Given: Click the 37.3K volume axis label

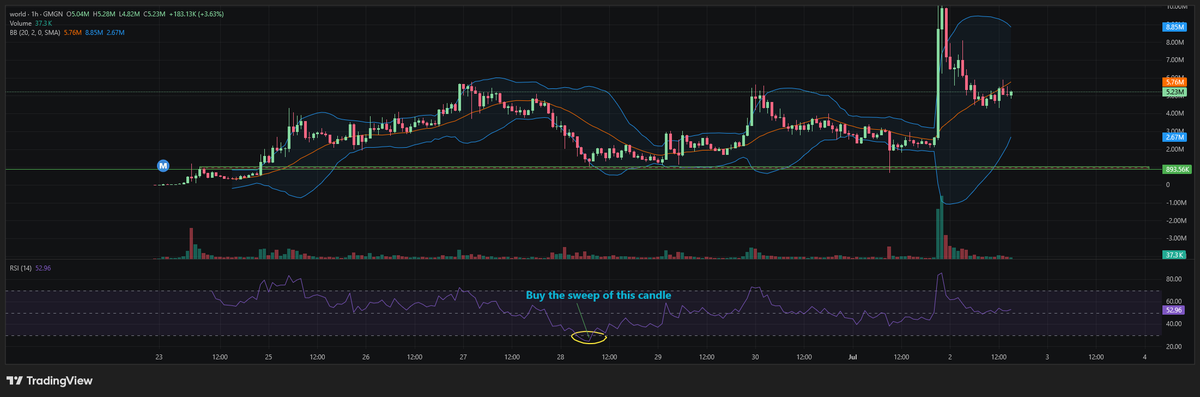Looking at the screenshot, I should click(1175, 255).
